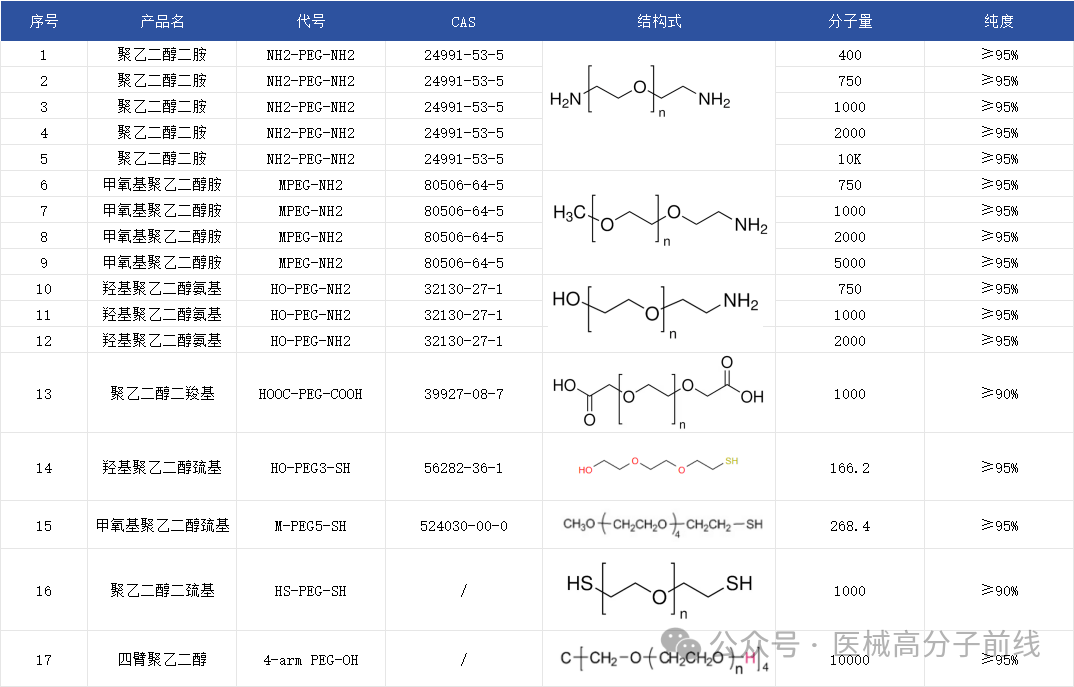
Task: Click purity ≥95% in row 15
Action: coord(999,525)
